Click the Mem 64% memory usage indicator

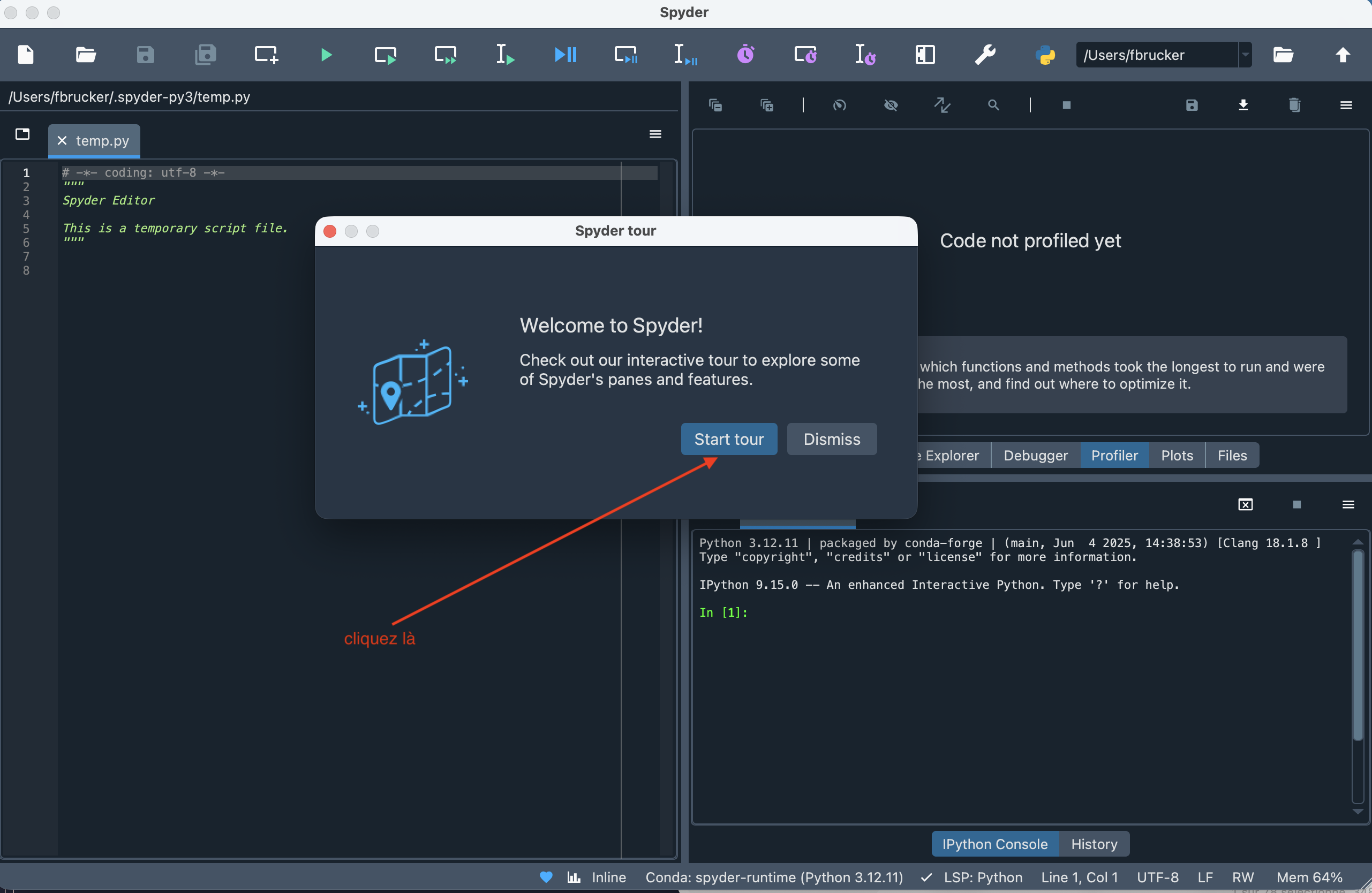click(x=1309, y=877)
